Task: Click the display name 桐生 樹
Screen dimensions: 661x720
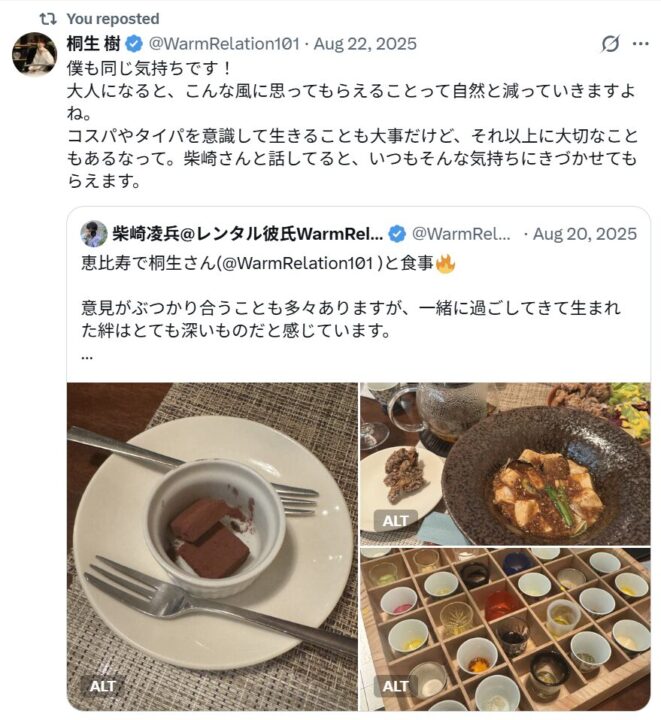Action: click(x=94, y=44)
